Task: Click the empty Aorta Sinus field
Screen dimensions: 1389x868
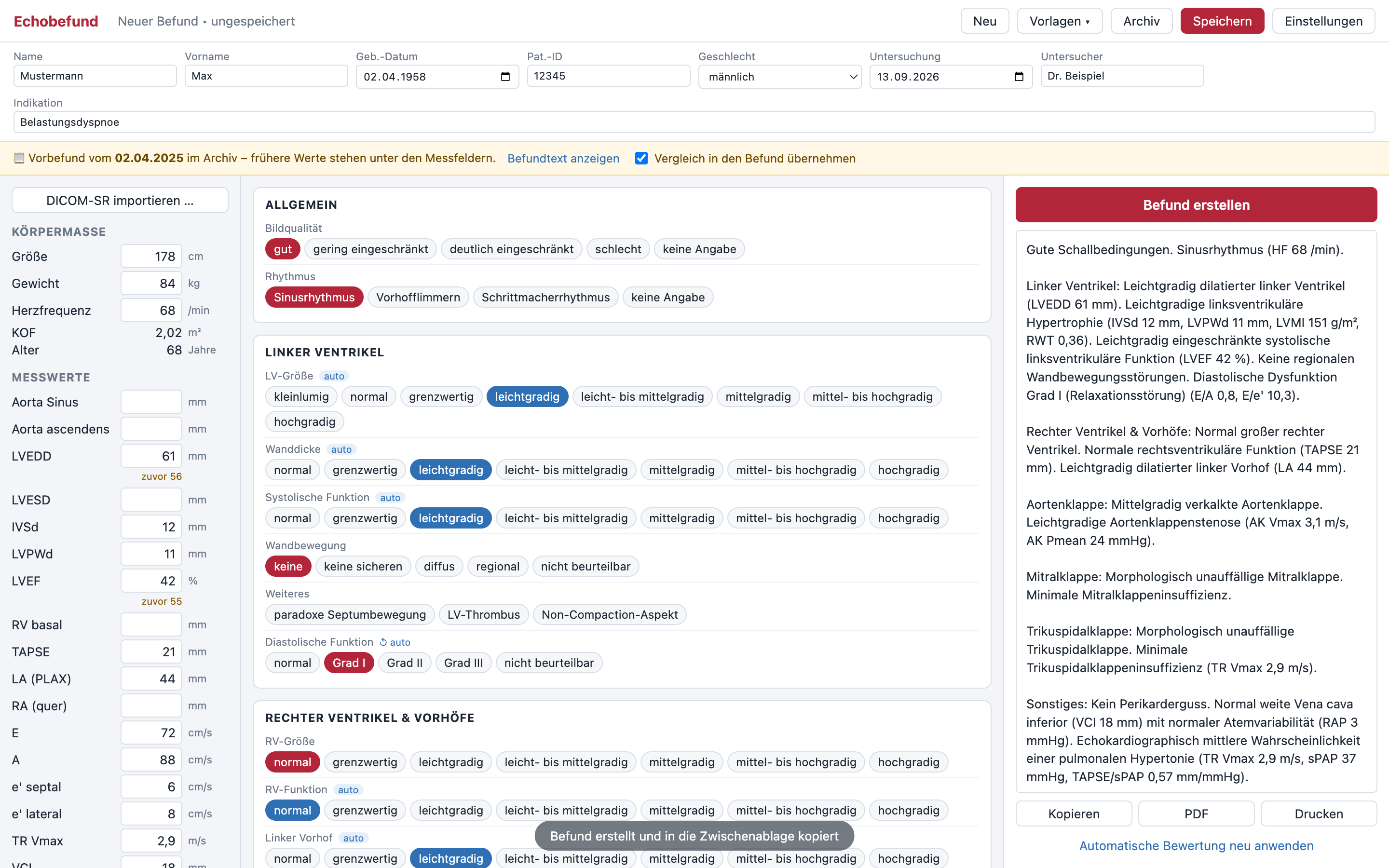Action: [151, 402]
